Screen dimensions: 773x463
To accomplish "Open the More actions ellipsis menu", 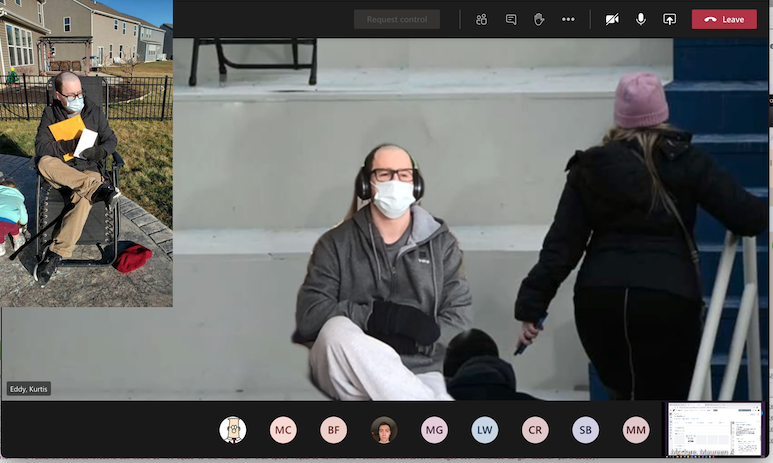I will click(568, 19).
